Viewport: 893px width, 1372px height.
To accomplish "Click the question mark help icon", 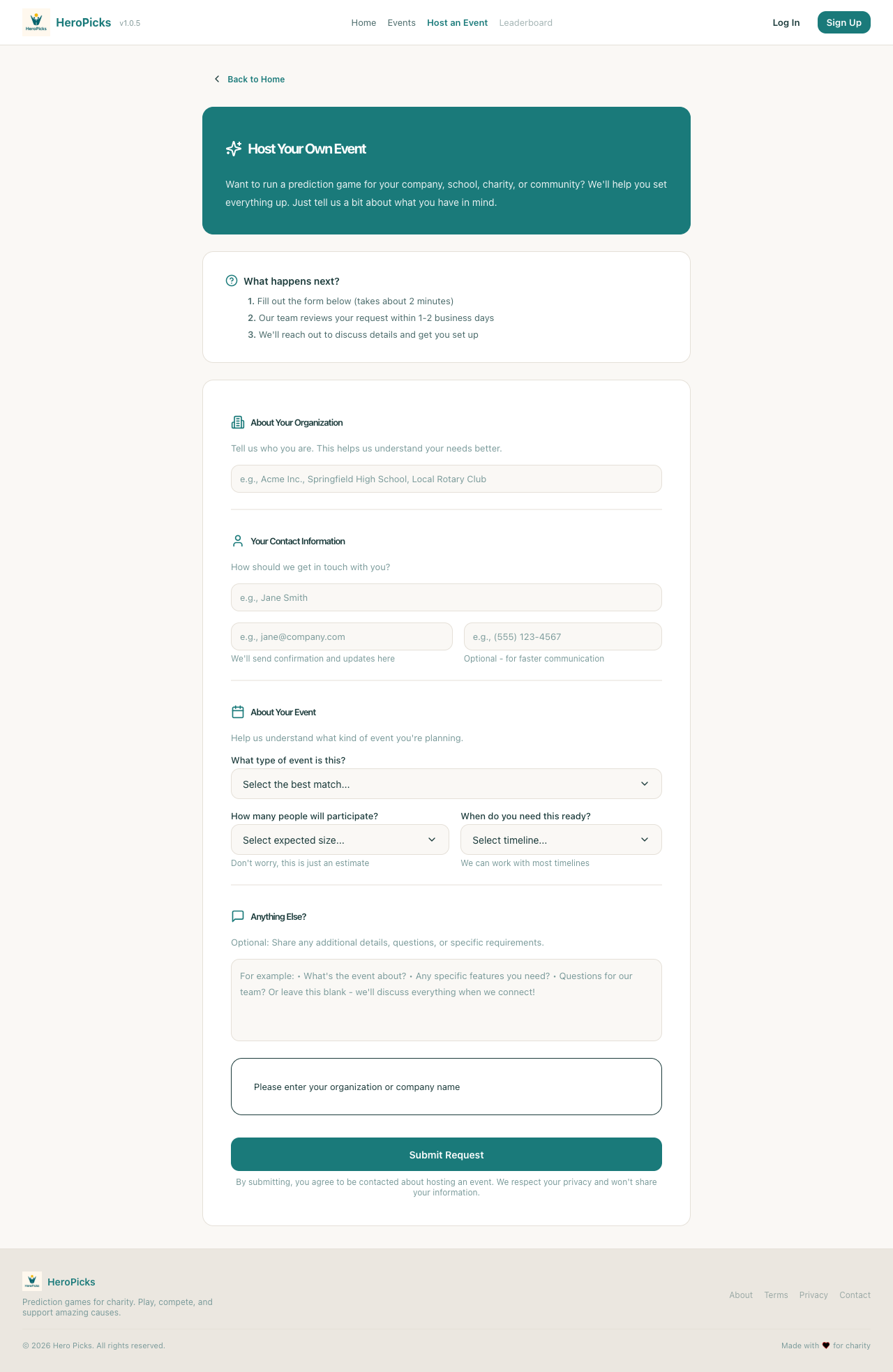I will tap(232, 281).
